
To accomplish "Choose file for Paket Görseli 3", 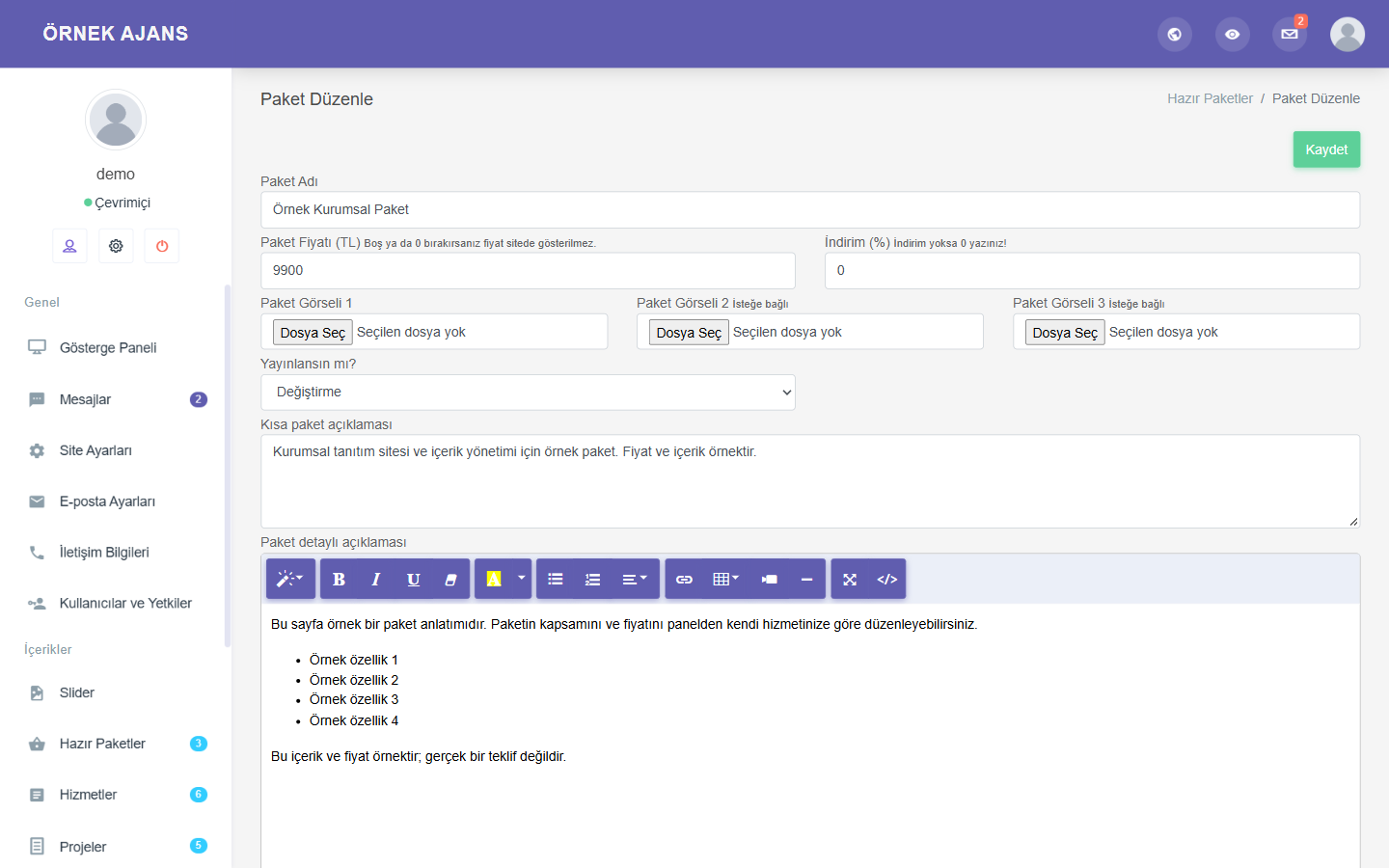I will 1065,333.
